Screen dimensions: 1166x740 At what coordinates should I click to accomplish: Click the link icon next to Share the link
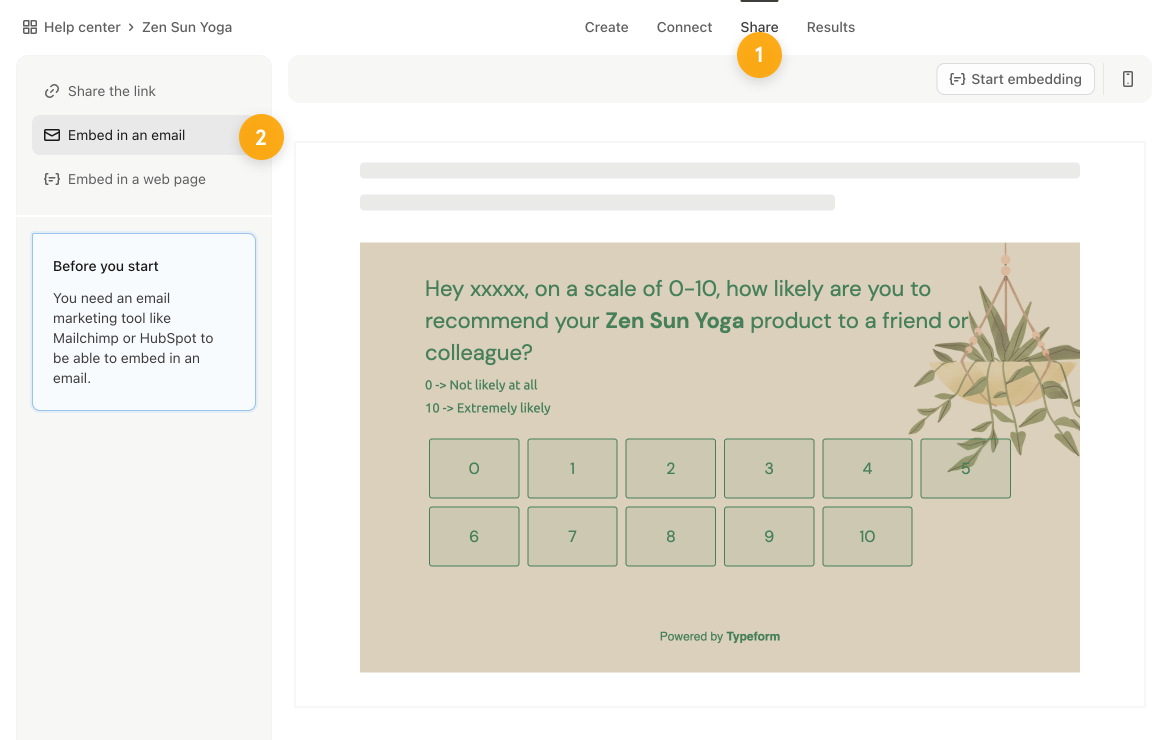[51, 91]
